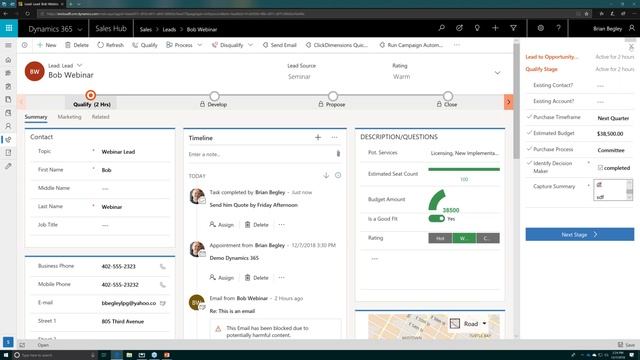The width and height of the screenshot is (640, 360).
Task: Delete the Demo Dynamics 365 appointment
Action: (x=257, y=278)
